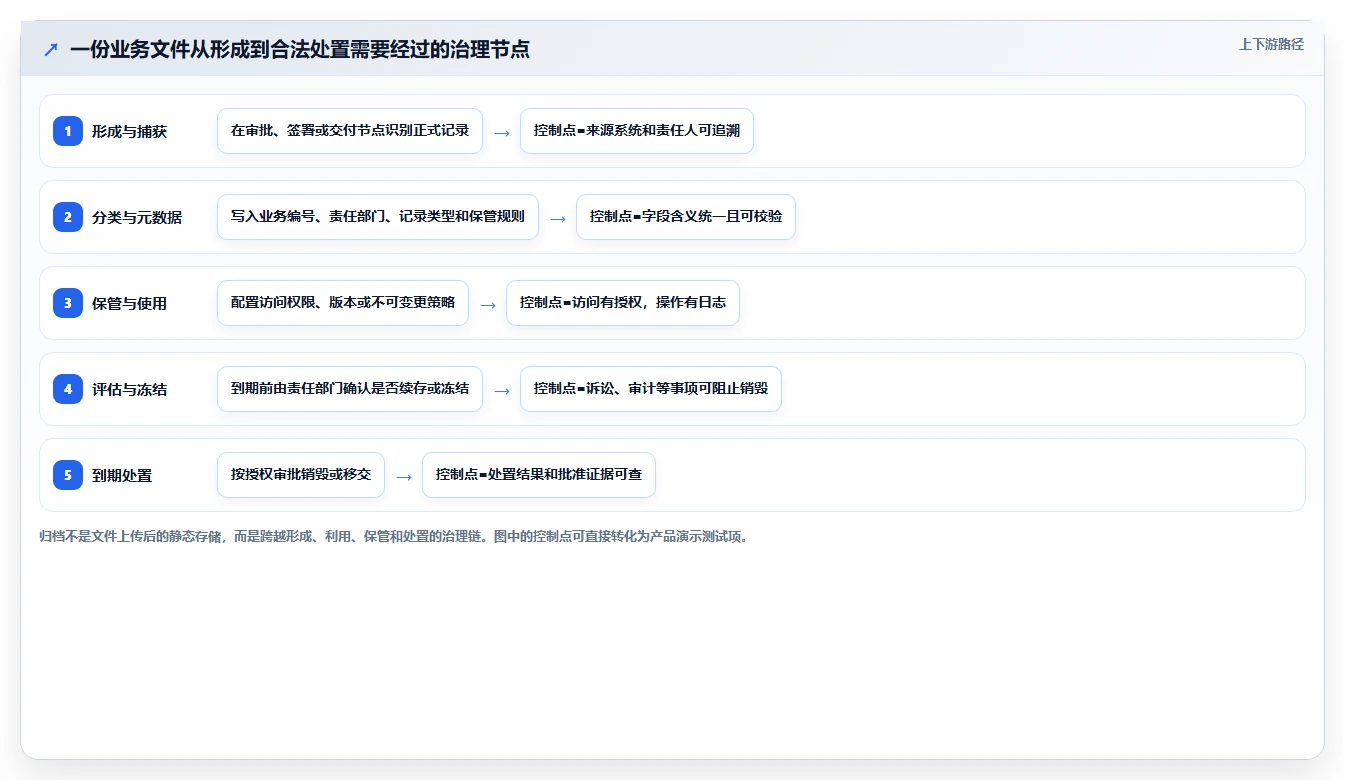
Task: Select the number 3 step badge
Action: [x=68, y=303]
